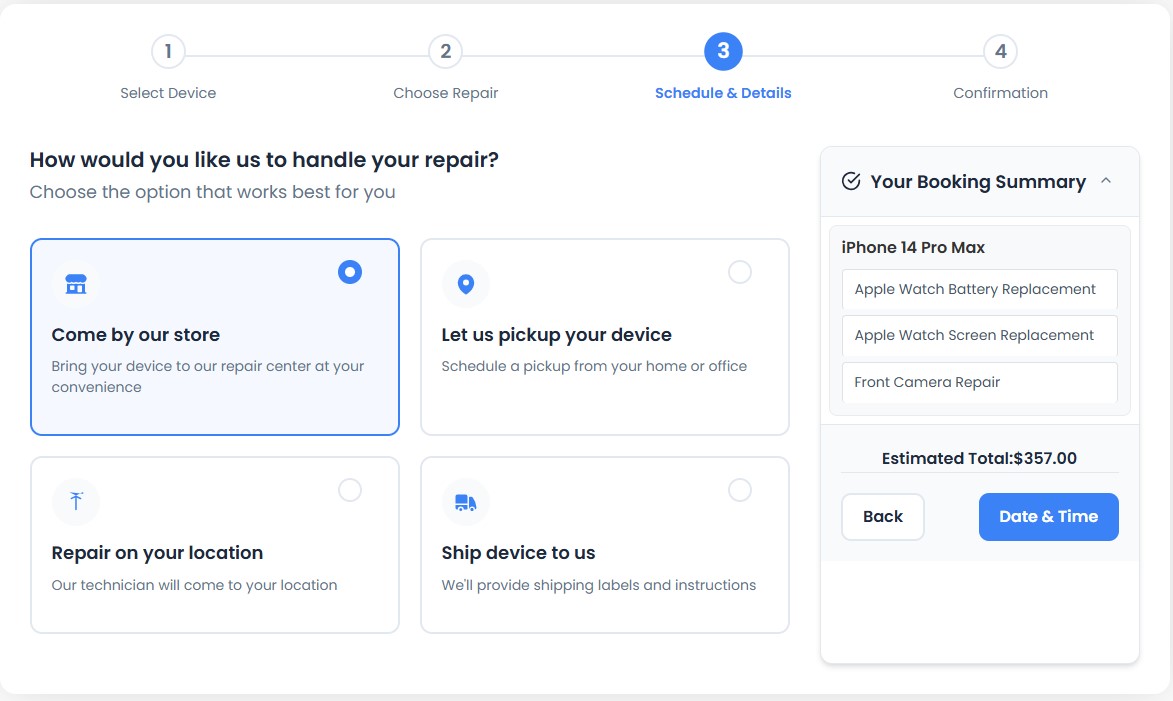
Task: Choose the Let us pickup your device title
Action: 556,334
